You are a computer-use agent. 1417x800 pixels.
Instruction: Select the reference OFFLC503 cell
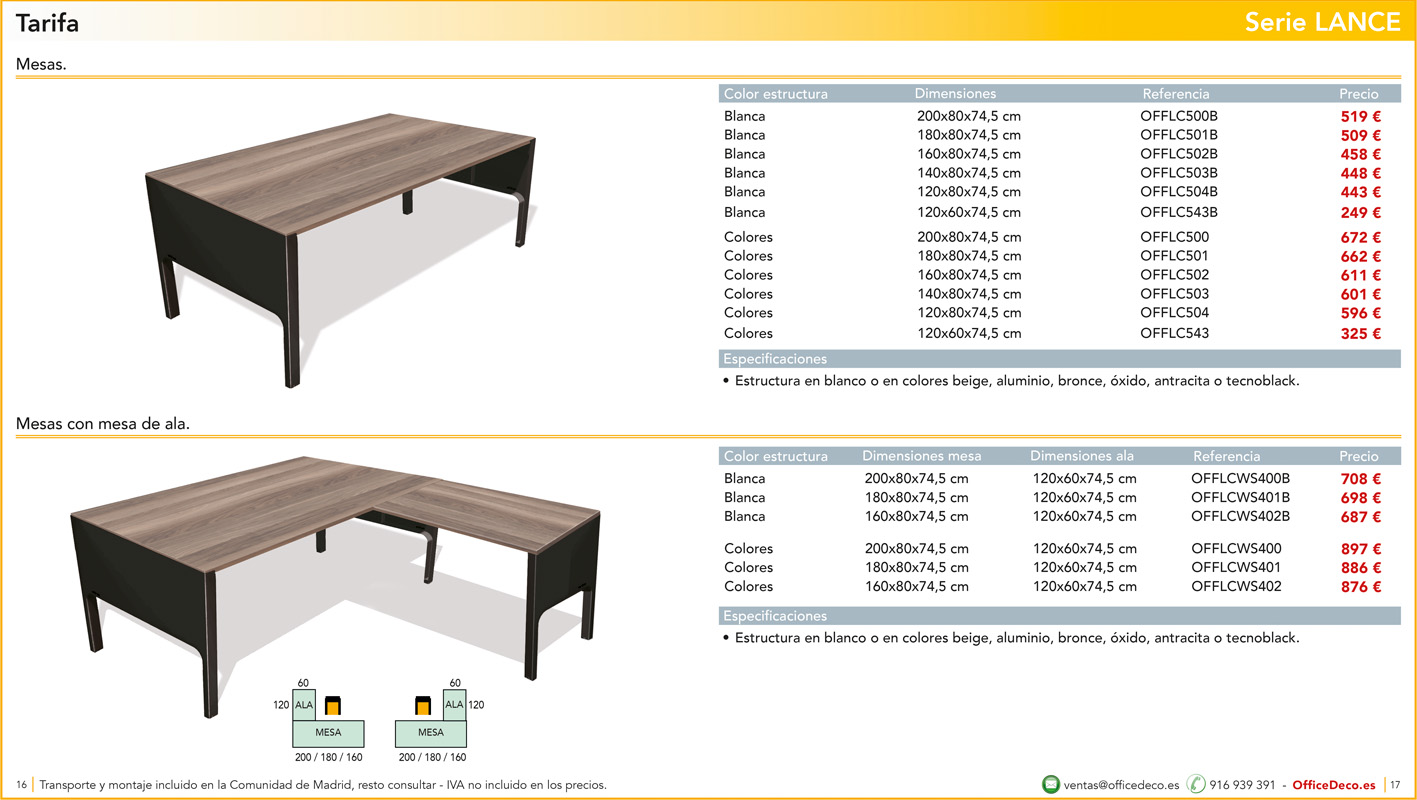click(1174, 294)
